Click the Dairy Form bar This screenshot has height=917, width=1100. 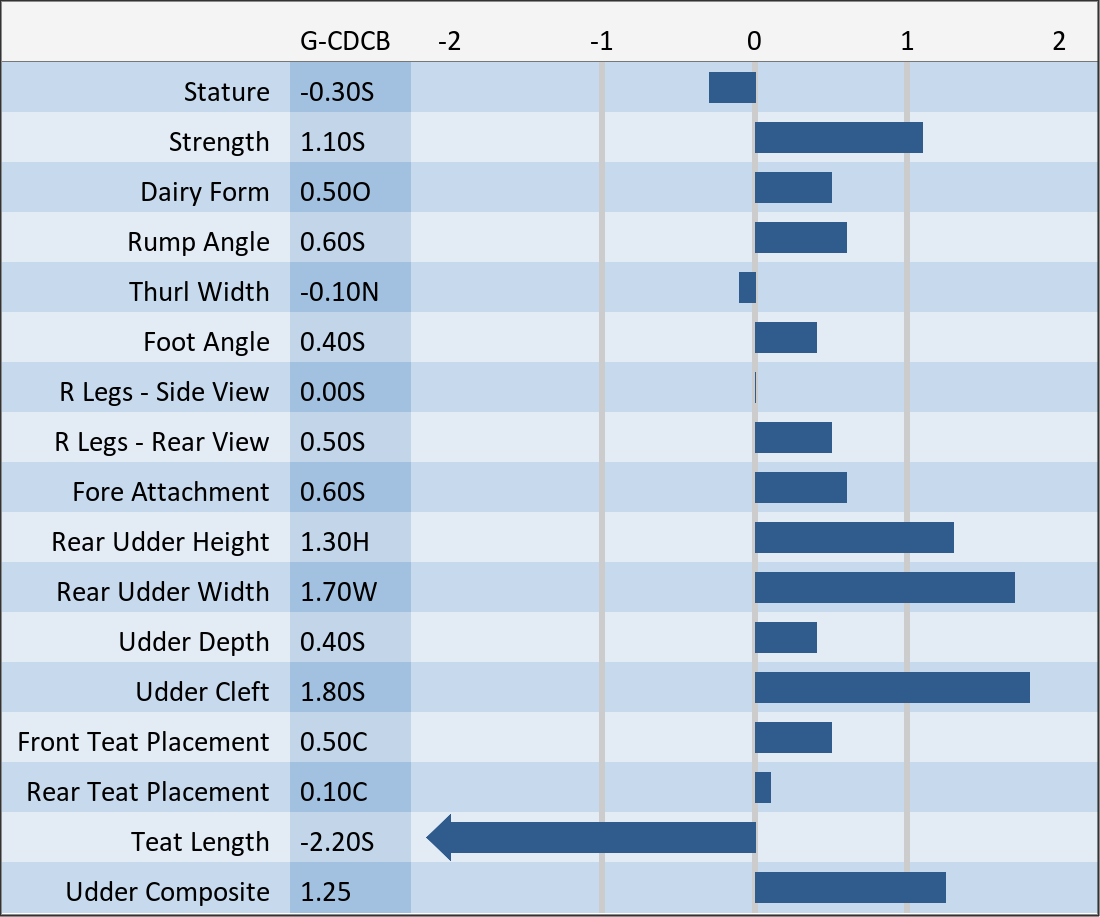(x=793, y=188)
